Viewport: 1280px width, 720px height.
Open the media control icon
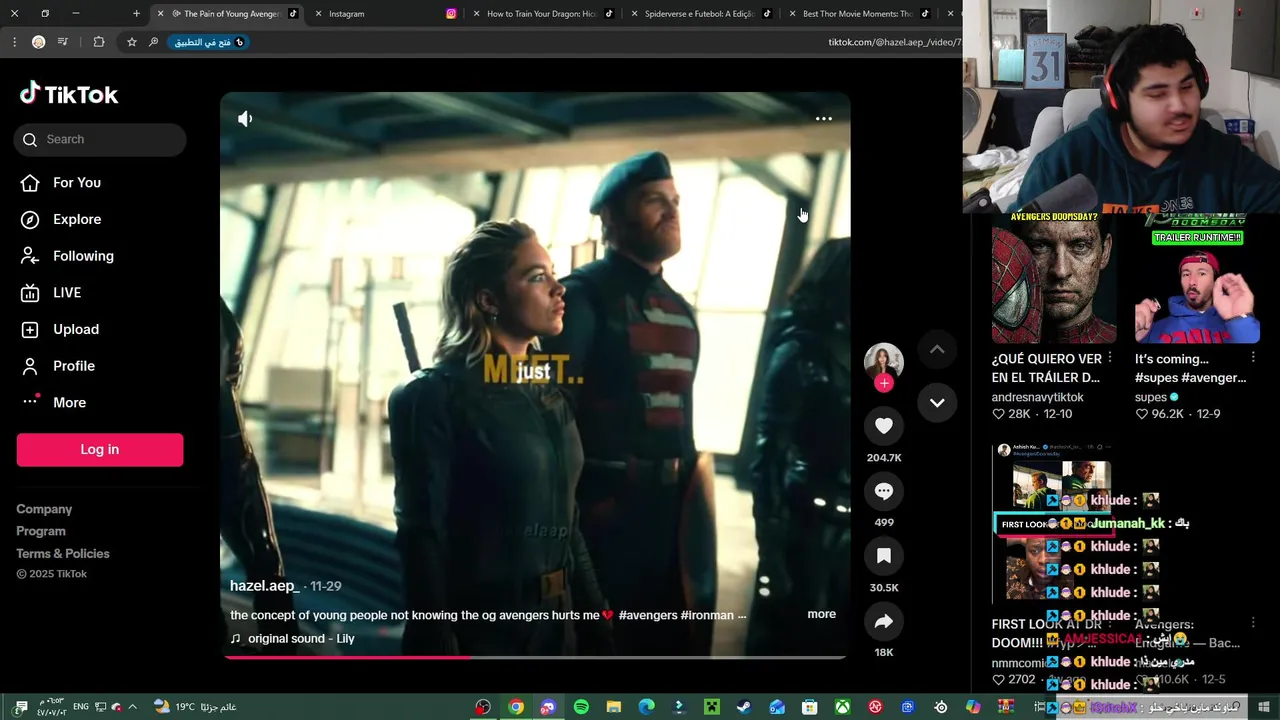coord(63,42)
